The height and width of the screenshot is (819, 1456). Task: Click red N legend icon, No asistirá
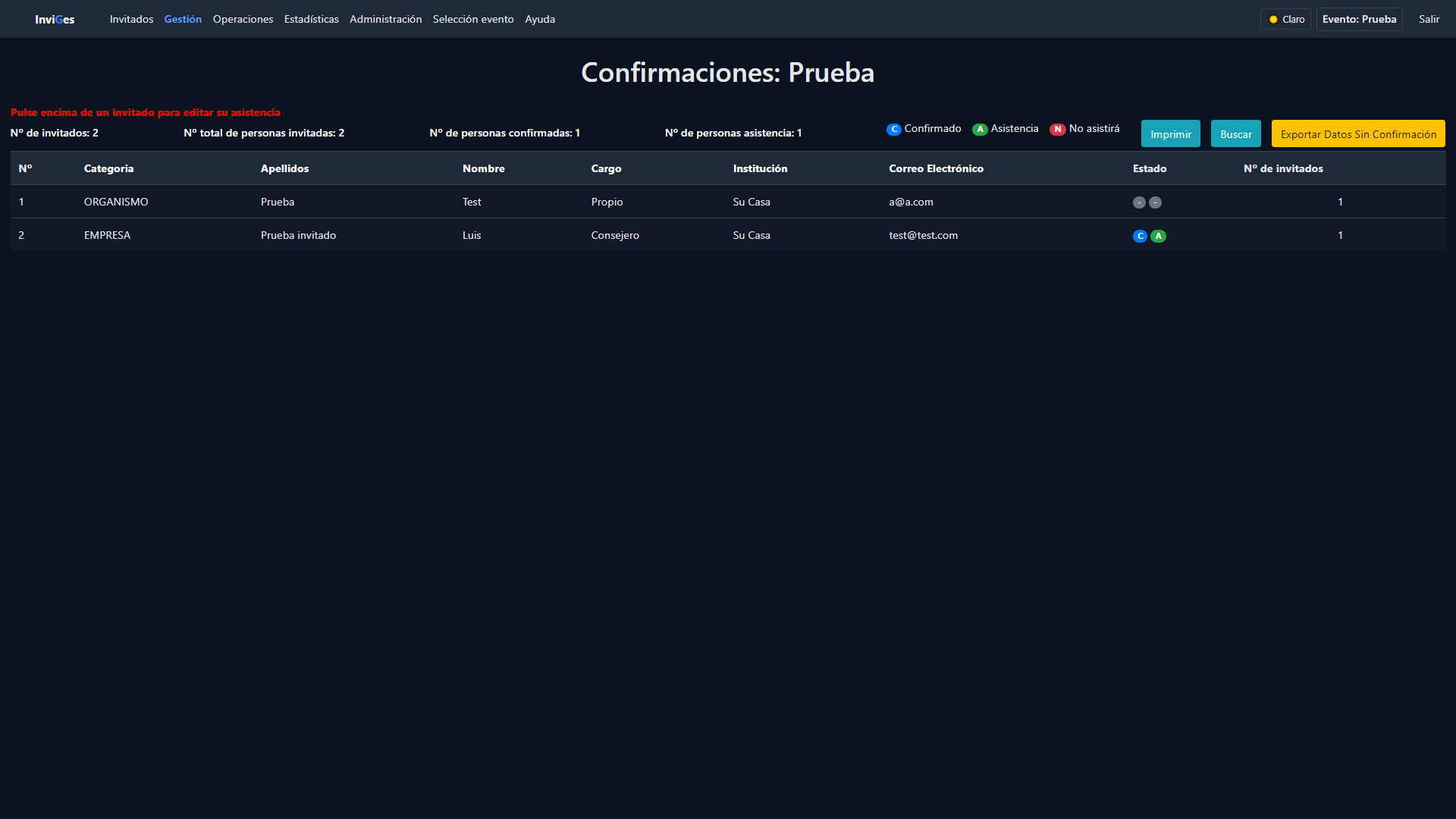[x=1057, y=130]
